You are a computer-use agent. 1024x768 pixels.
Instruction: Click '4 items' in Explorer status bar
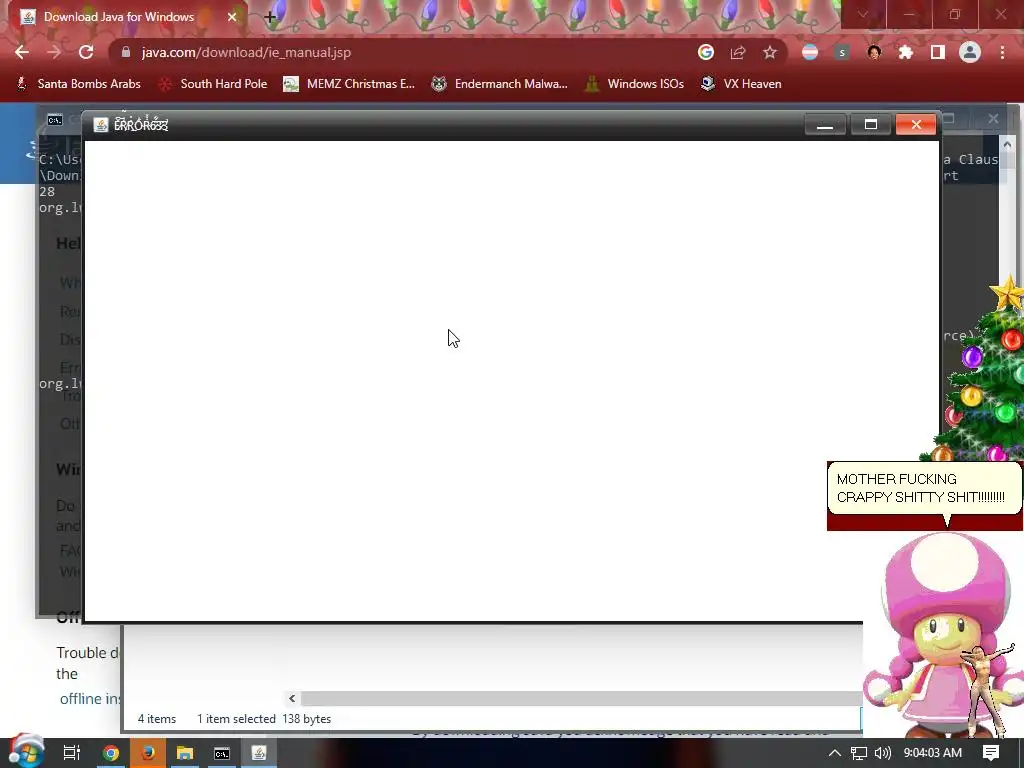click(x=157, y=718)
